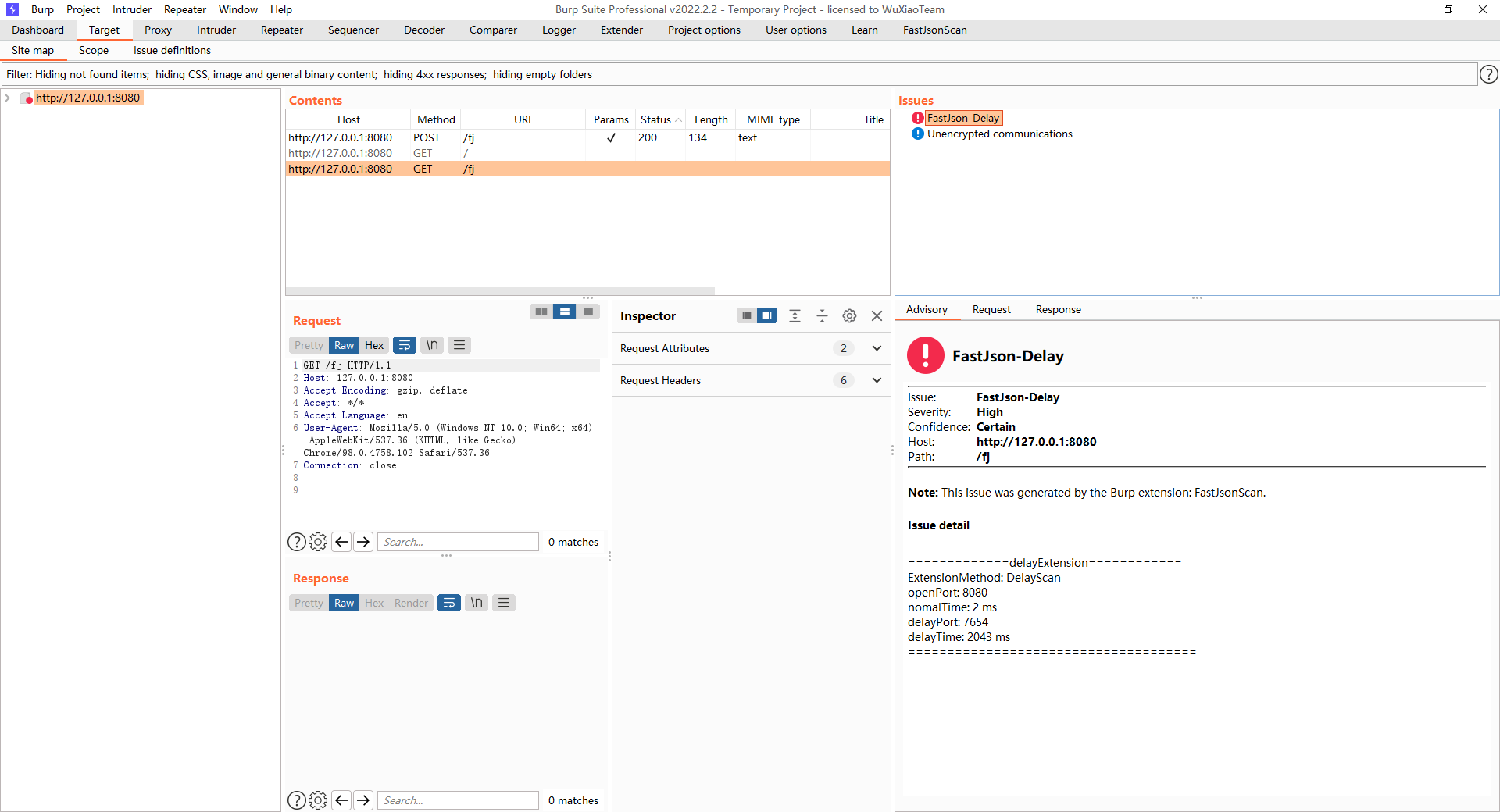Go to previous Response search match

point(341,800)
